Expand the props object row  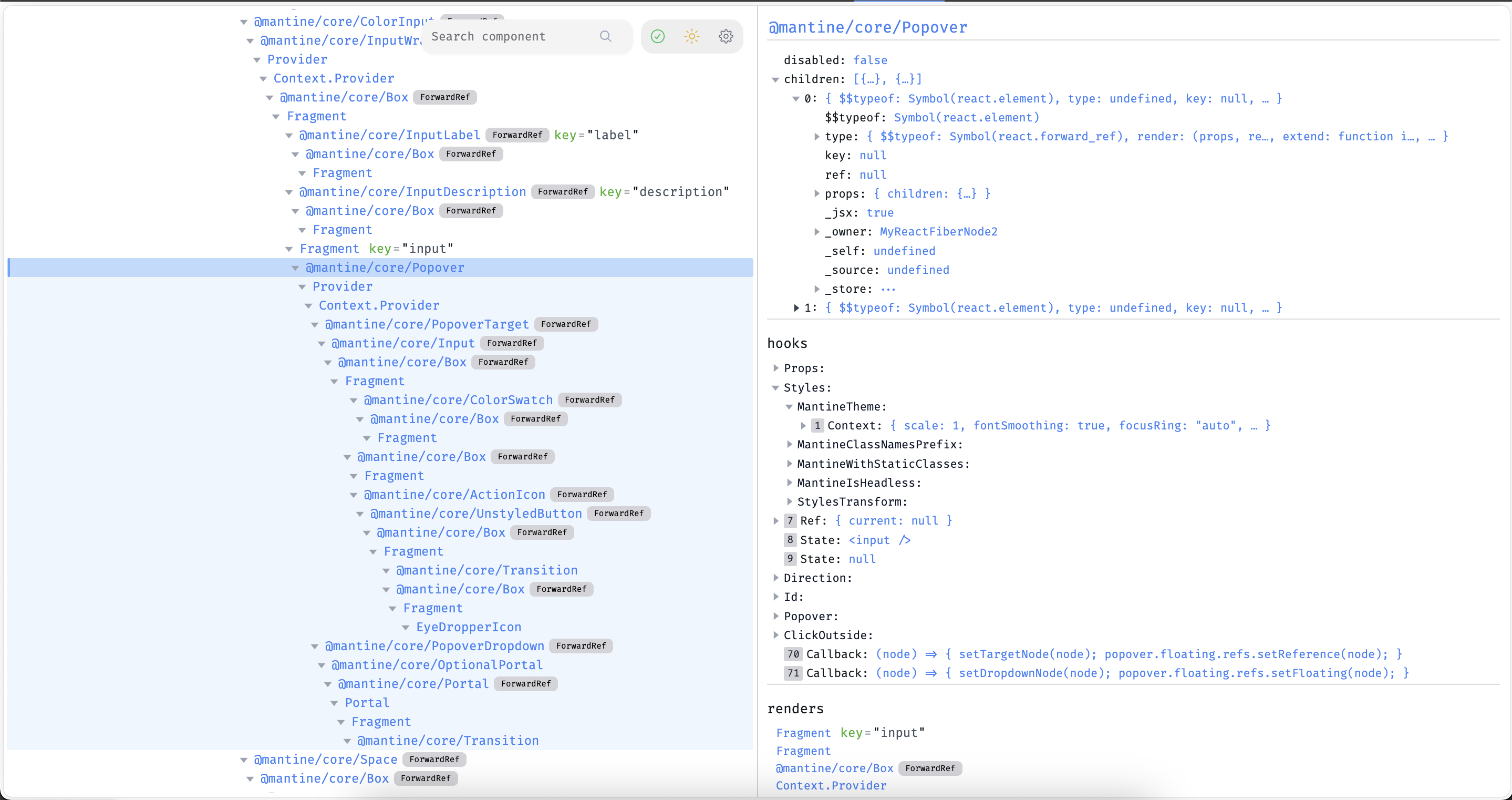coord(816,193)
